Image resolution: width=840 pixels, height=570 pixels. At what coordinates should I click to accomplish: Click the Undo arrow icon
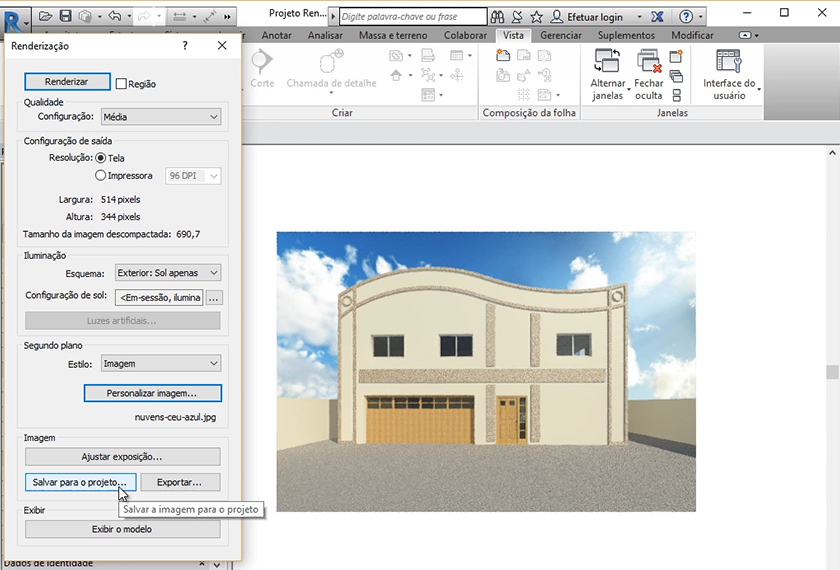[113, 16]
